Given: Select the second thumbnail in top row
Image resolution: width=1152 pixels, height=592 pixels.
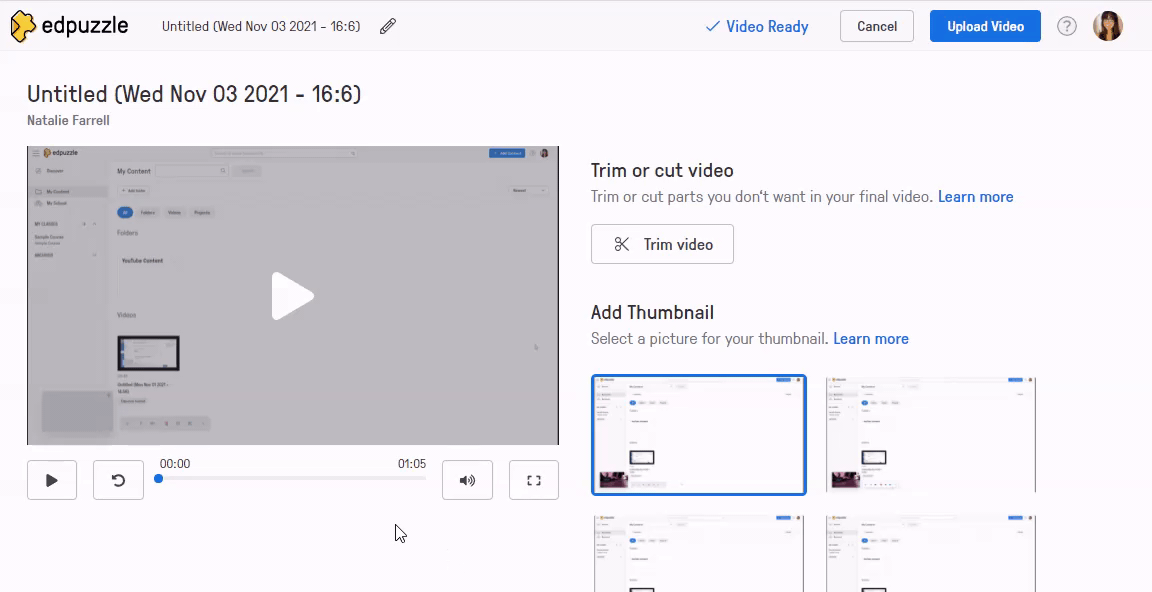Looking at the screenshot, I should pos(931,435).
